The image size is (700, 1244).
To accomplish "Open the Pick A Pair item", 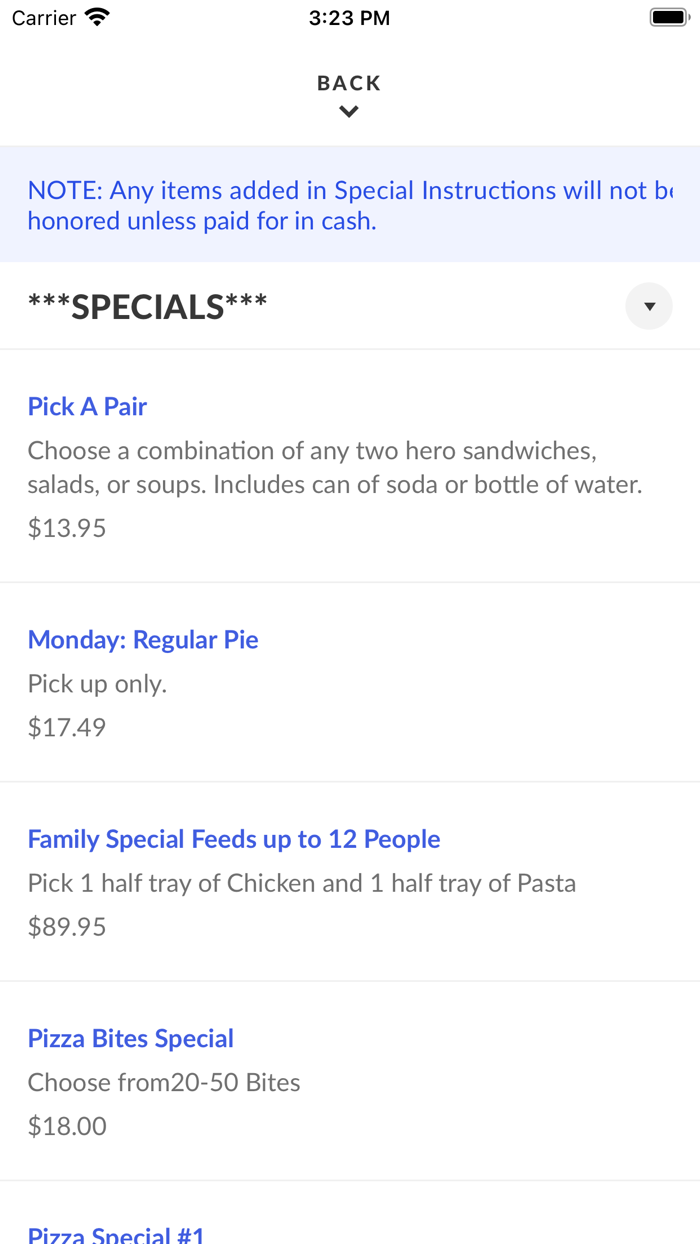I will tap(86, 406).
